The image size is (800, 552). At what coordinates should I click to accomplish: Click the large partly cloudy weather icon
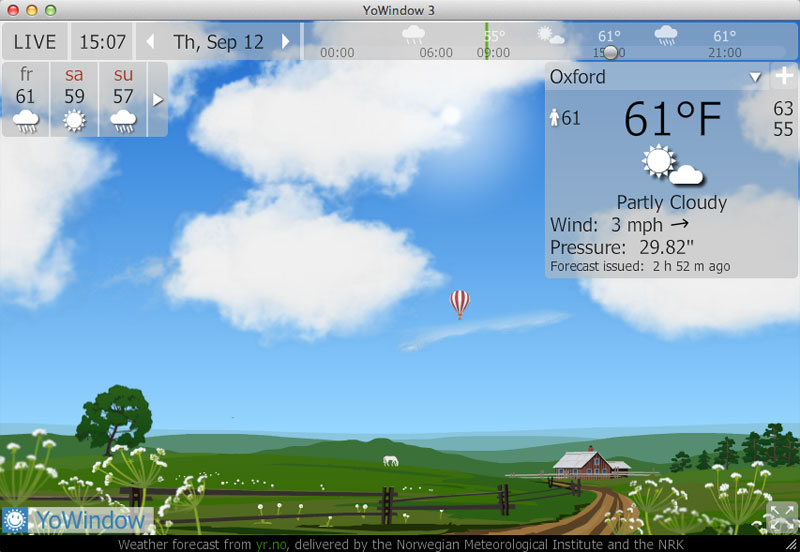point(672,164)
